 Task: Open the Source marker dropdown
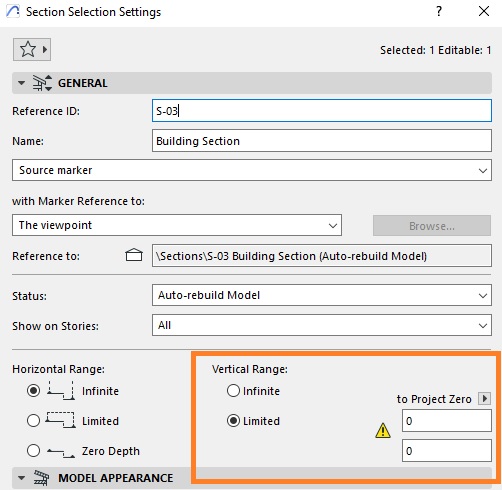252,170
